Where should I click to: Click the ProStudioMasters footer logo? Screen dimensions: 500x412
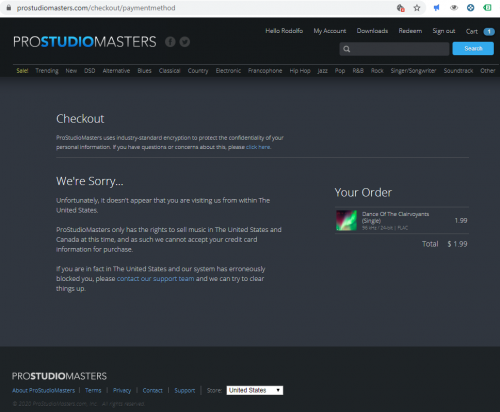(59, 376)
